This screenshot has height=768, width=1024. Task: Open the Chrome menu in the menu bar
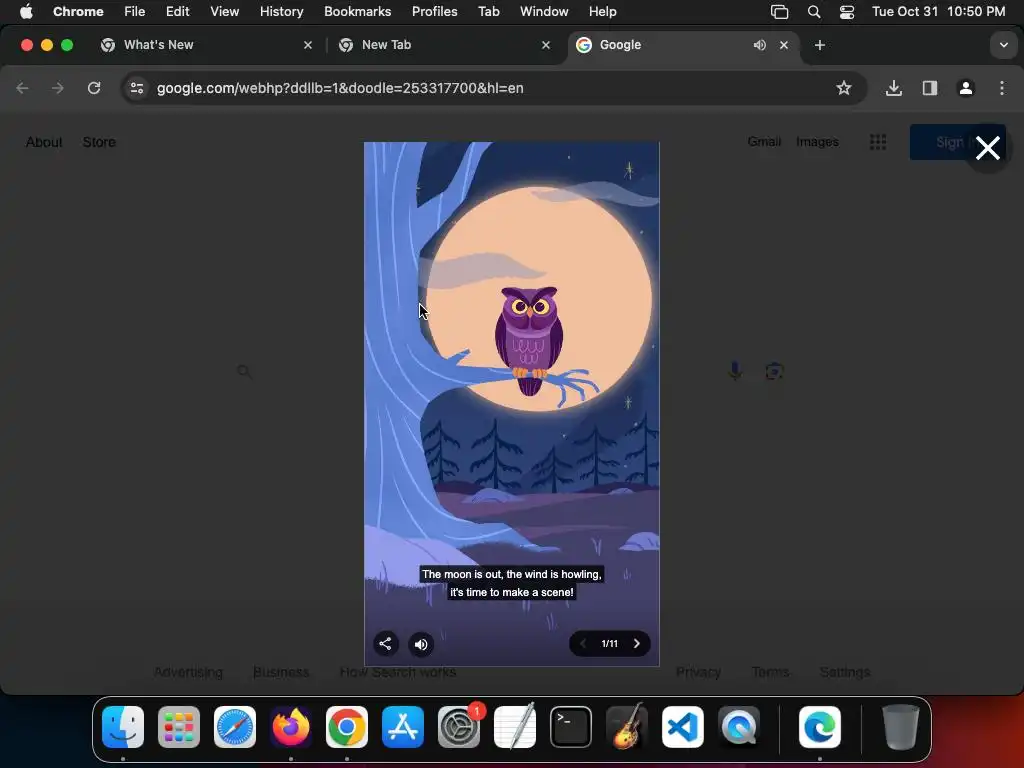[78, 12]
